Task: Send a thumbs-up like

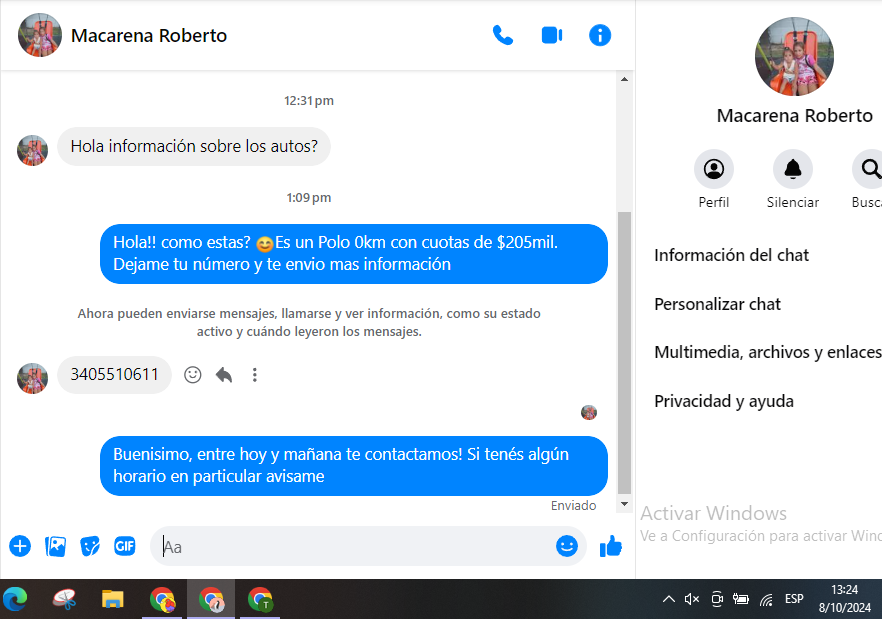Action: (610, 546)
